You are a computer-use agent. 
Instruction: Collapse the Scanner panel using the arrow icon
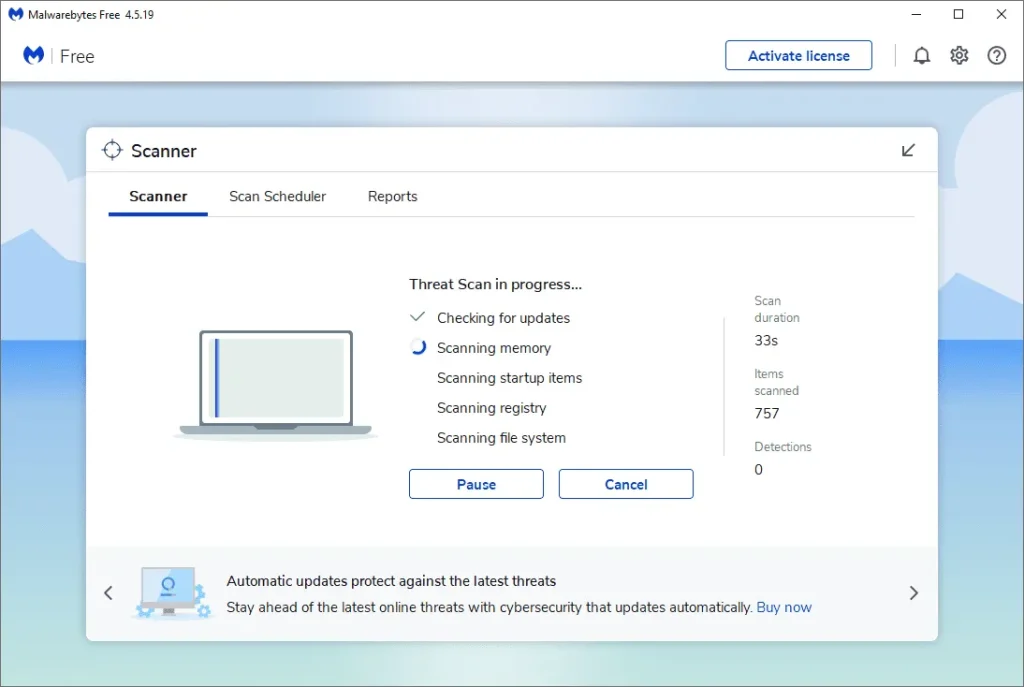pyautogui.click(x=908, y=150)
